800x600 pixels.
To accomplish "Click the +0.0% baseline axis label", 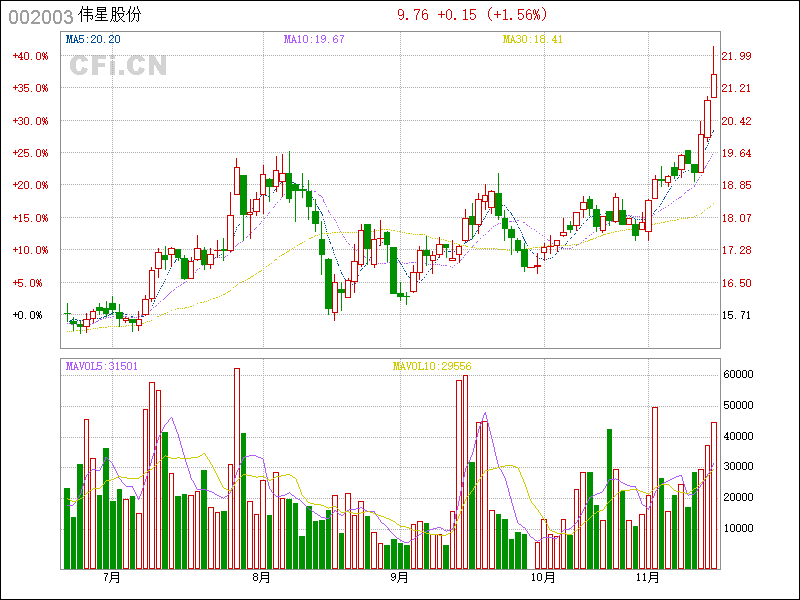I will [x=30, y=315].
